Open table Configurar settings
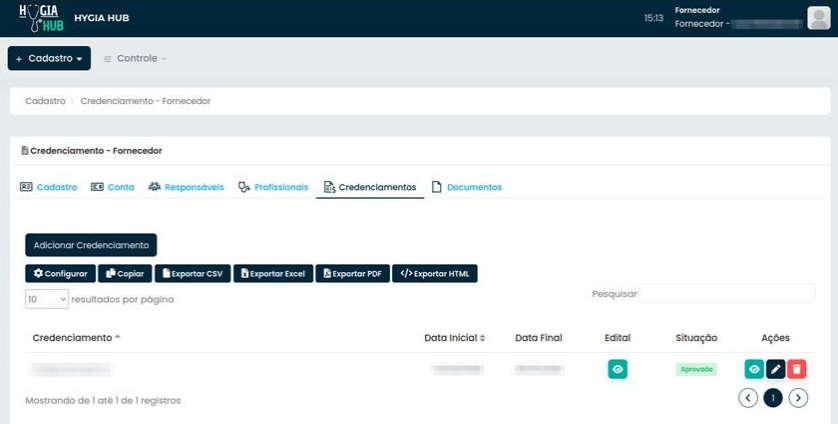 (x=60, y=273)
